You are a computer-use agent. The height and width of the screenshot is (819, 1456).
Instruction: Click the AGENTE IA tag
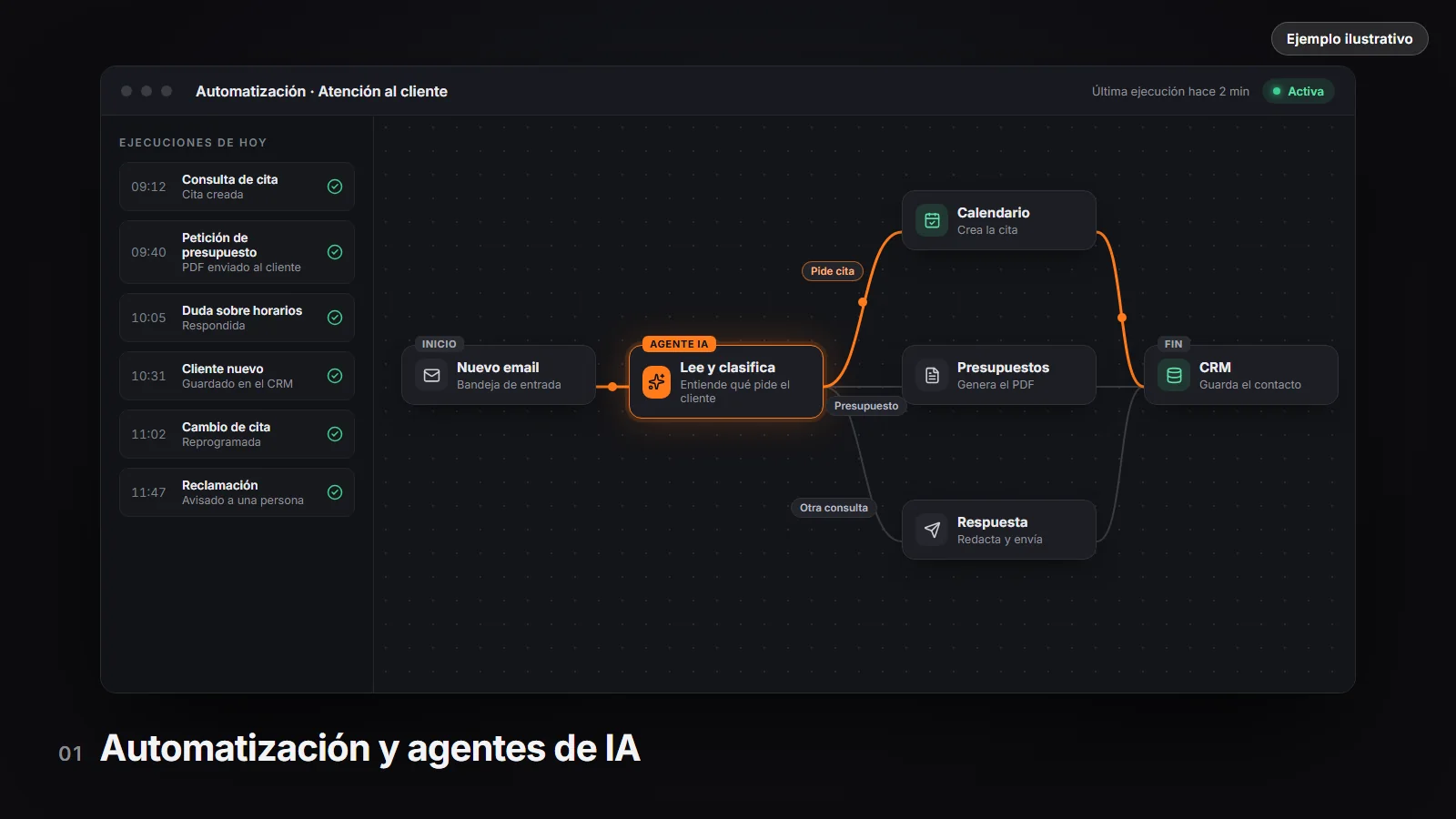pyautogui.click(x=679, y=344)
